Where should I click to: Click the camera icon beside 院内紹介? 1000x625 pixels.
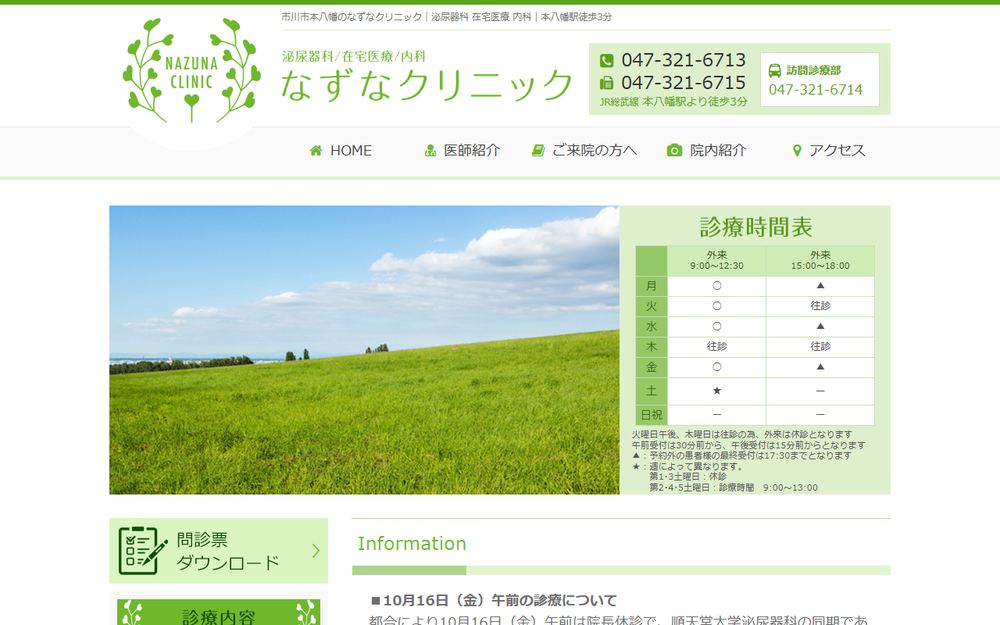[x=674, y=151]
